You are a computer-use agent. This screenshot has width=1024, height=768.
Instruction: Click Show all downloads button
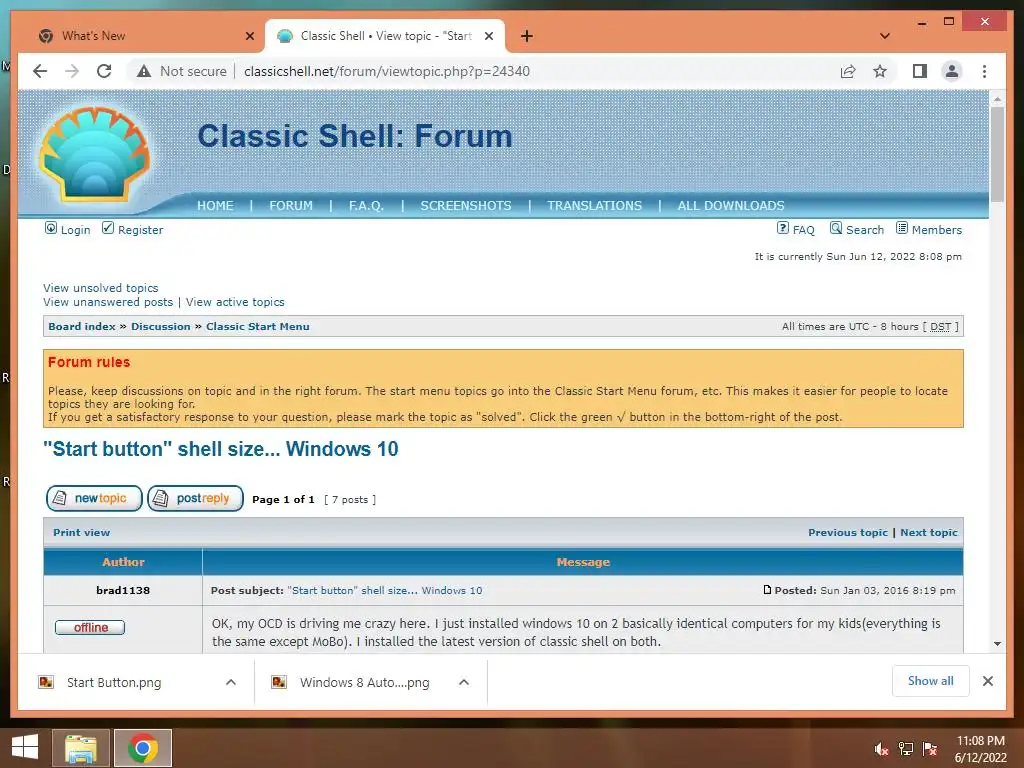tap(931, 681)
